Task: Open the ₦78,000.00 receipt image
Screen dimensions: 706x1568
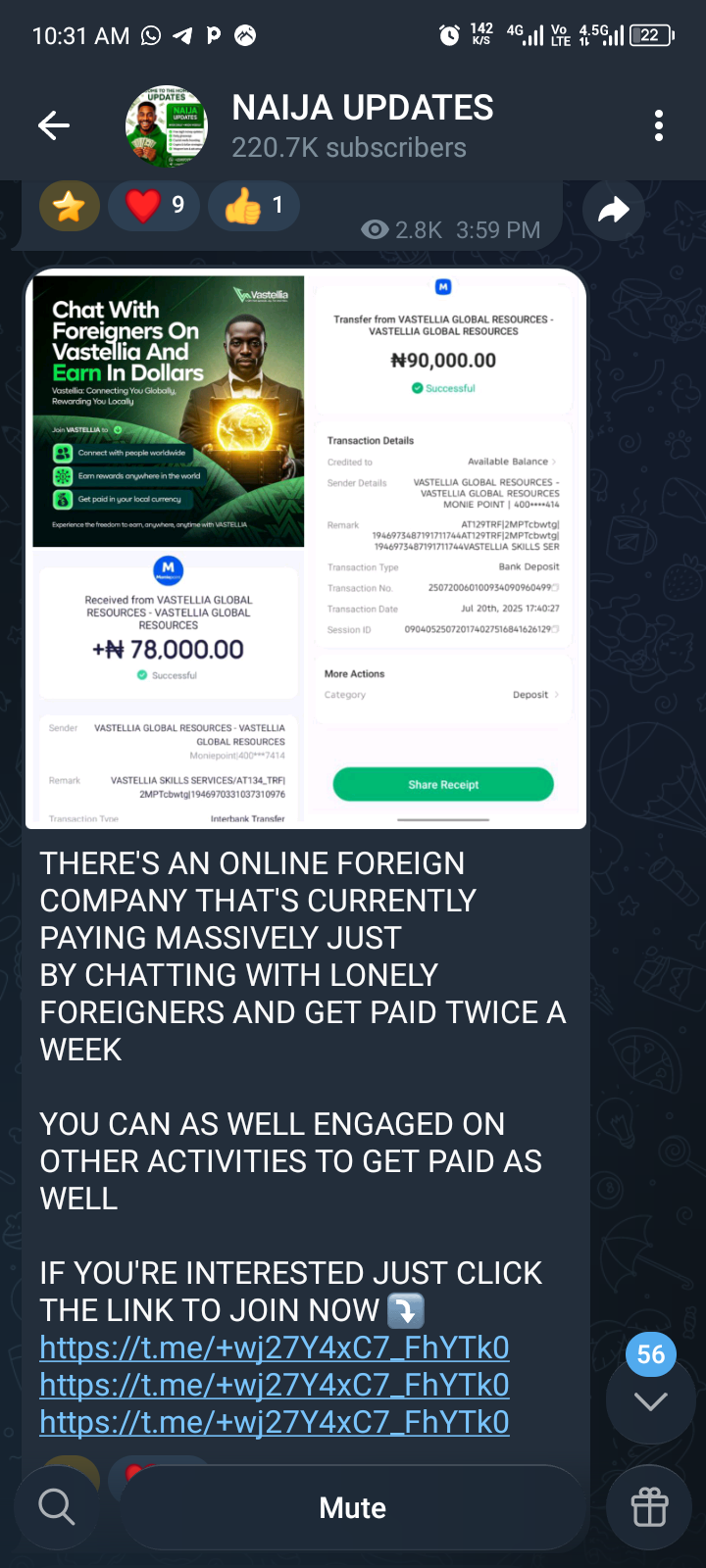Action: (x=169, y=686)
